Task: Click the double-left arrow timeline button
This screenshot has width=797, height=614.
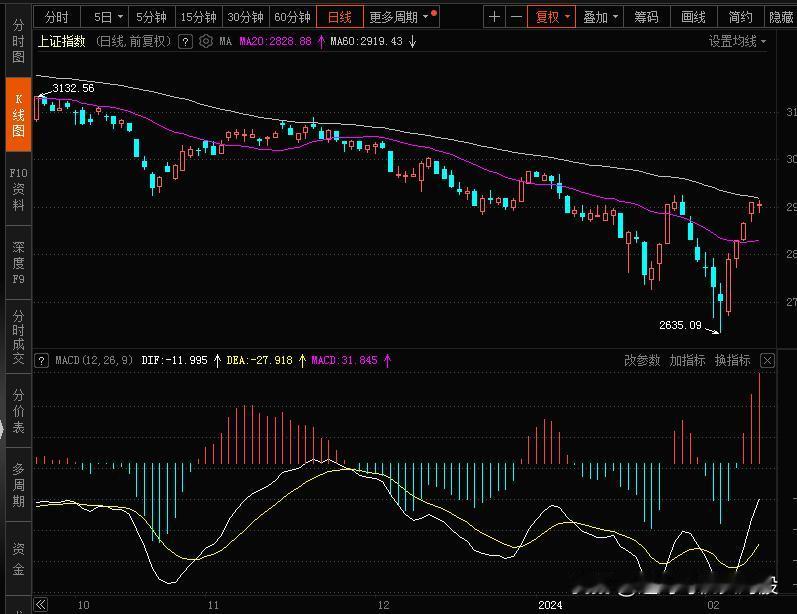Action: 41,605
